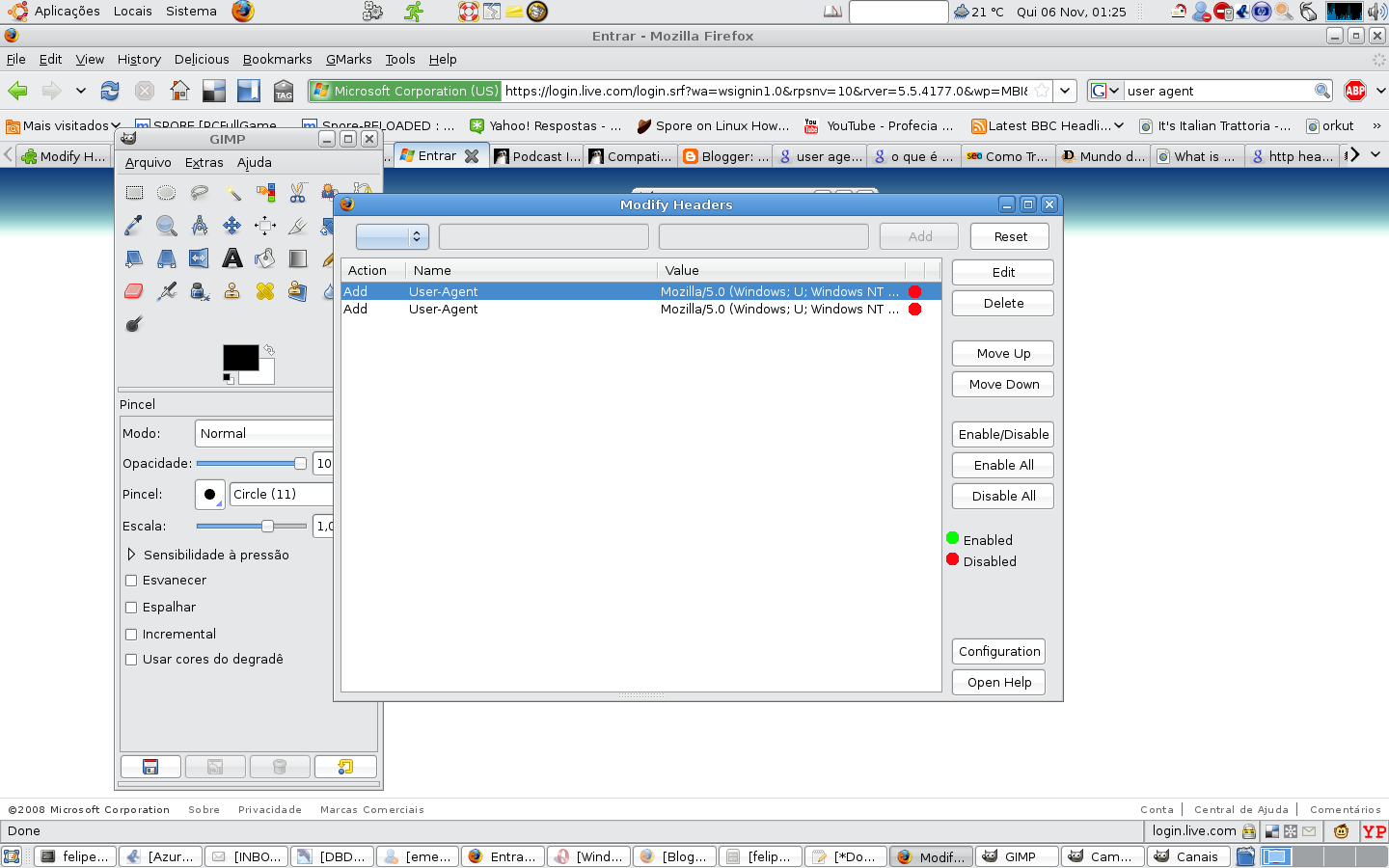The image size is (1389, 868).
Task: Select the Rectangle Select tool in GIMP
Action: click(134, 193)
